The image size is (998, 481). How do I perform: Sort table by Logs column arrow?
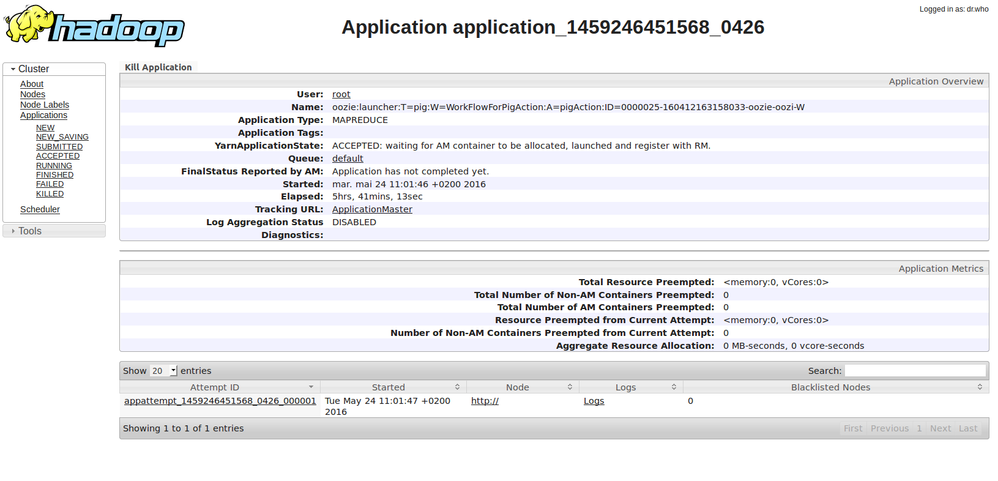[x=674, y=387]
